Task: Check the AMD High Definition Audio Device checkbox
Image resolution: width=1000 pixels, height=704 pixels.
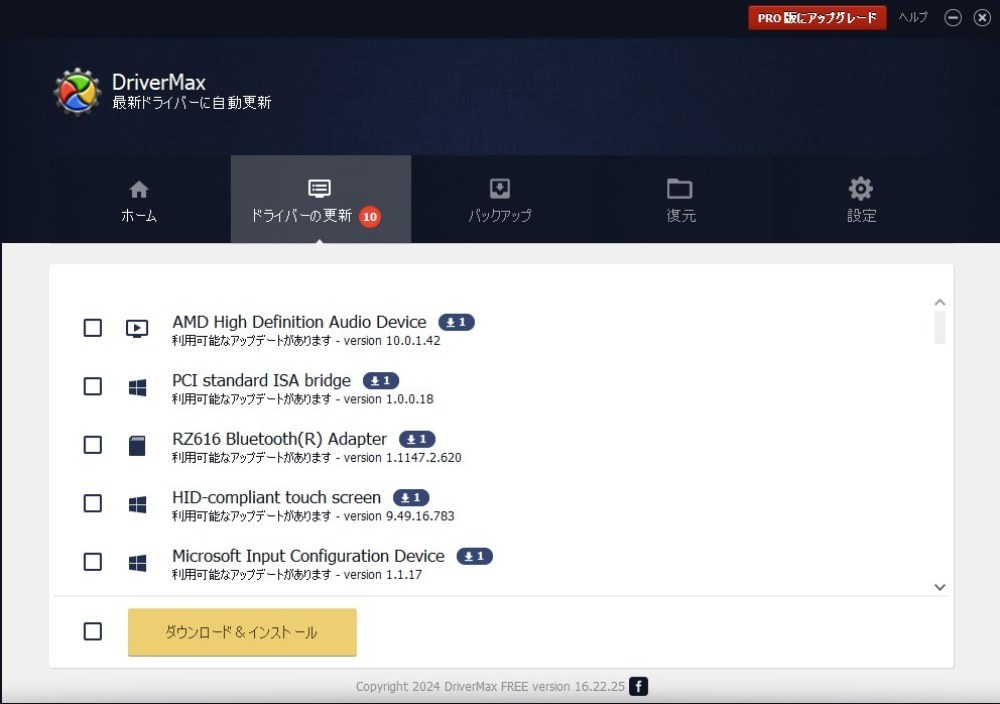Action: (93, 328)
